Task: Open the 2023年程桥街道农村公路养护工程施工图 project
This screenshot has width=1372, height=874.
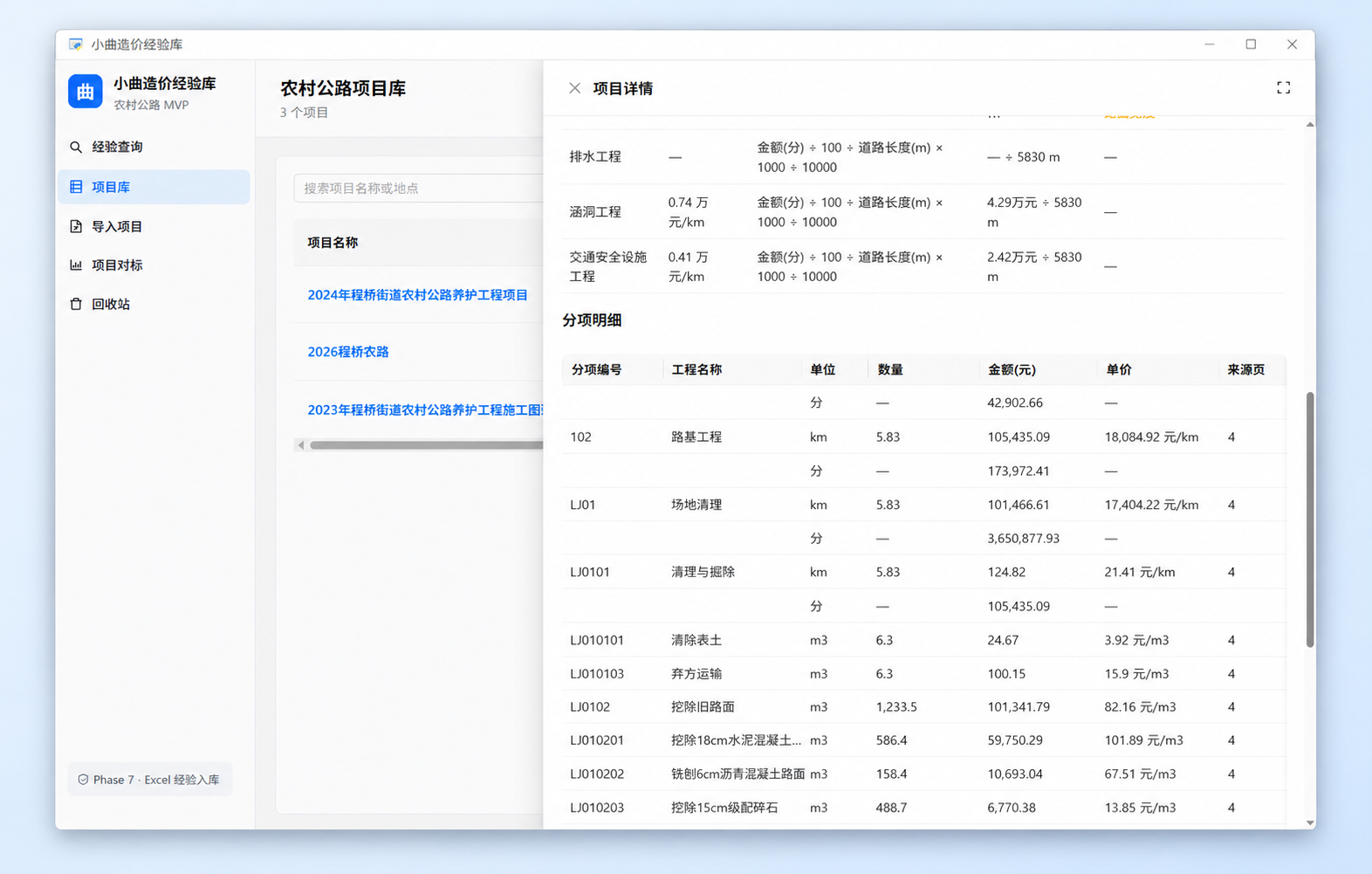Action: 425,409
